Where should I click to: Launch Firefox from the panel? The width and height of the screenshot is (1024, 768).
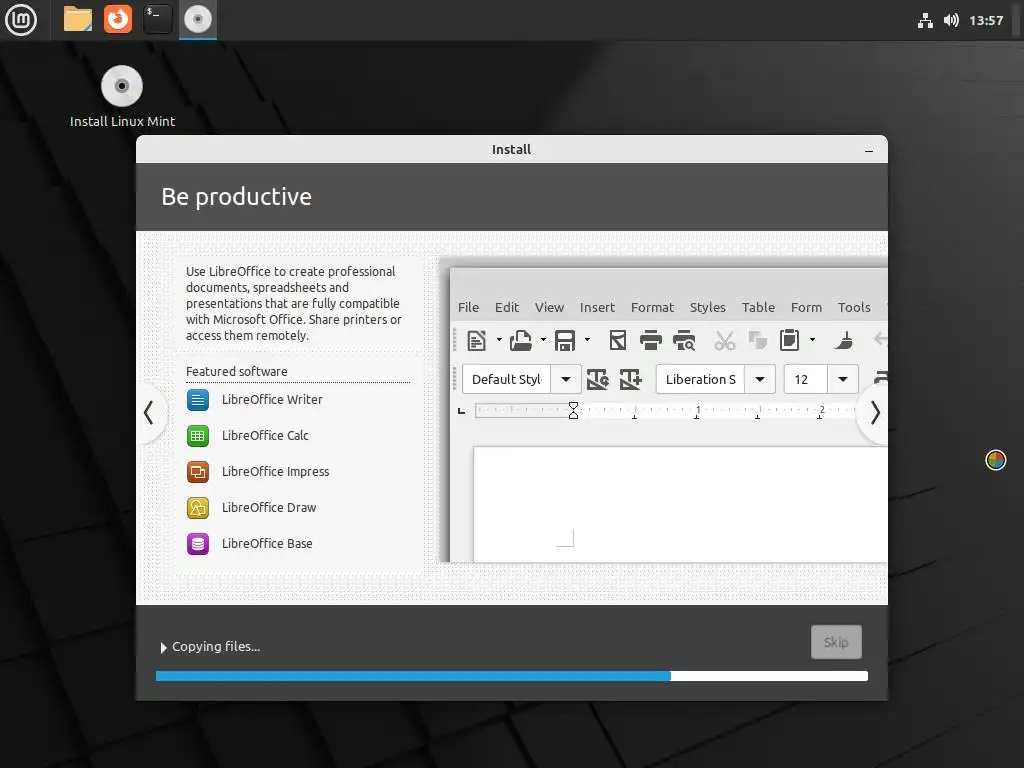point(118,20)
